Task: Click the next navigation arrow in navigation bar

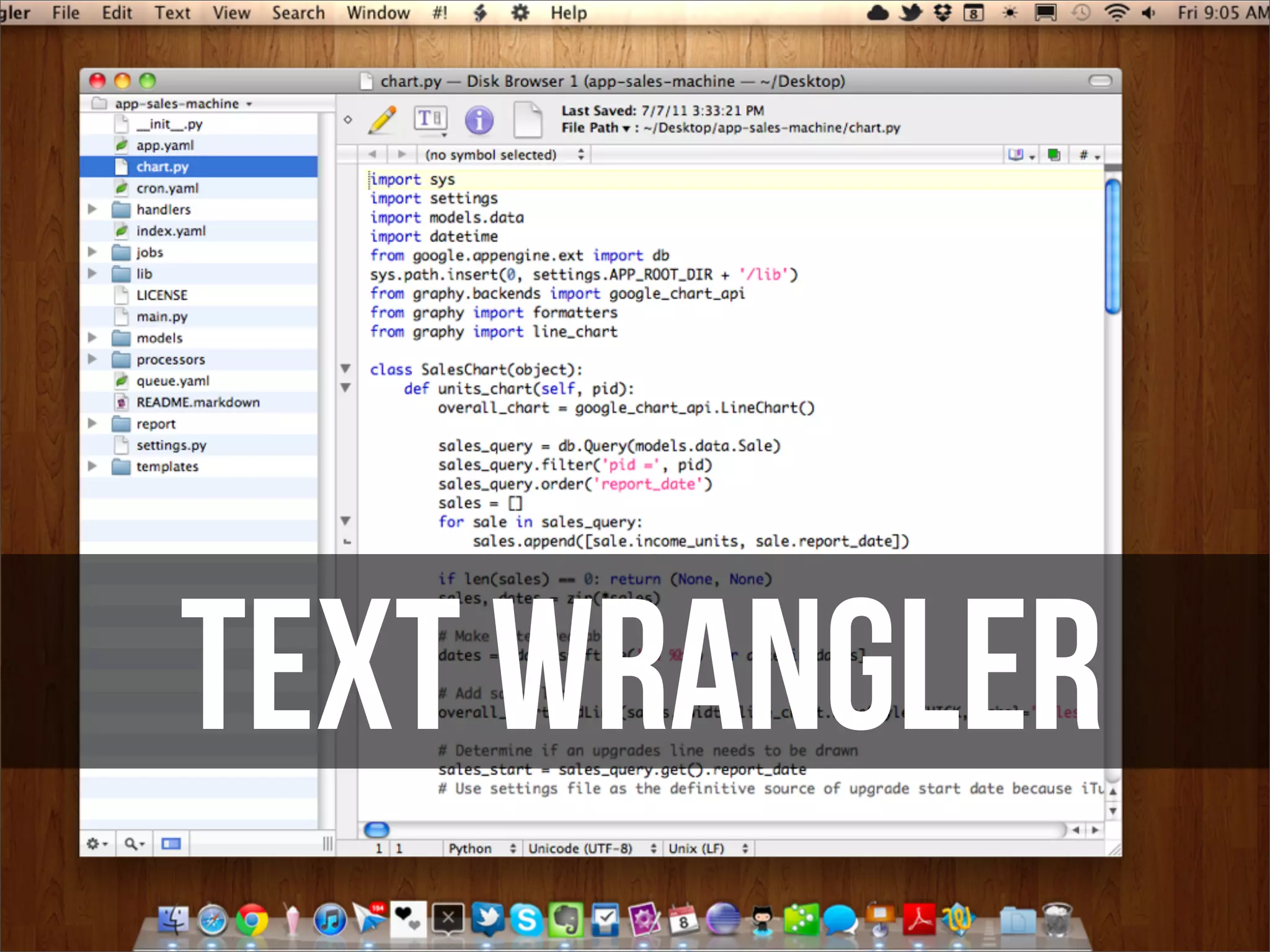Action: tap(402, 154)
